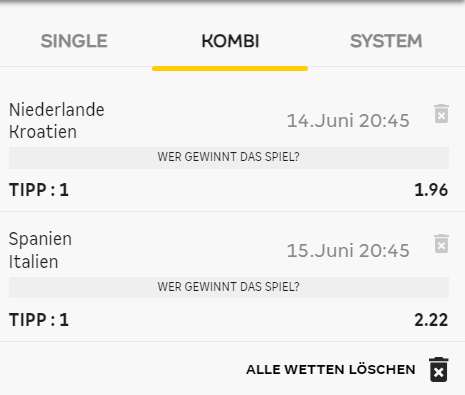Click the Spanien team name
Viewport: 465px width, 395px height.
(40, 239)
